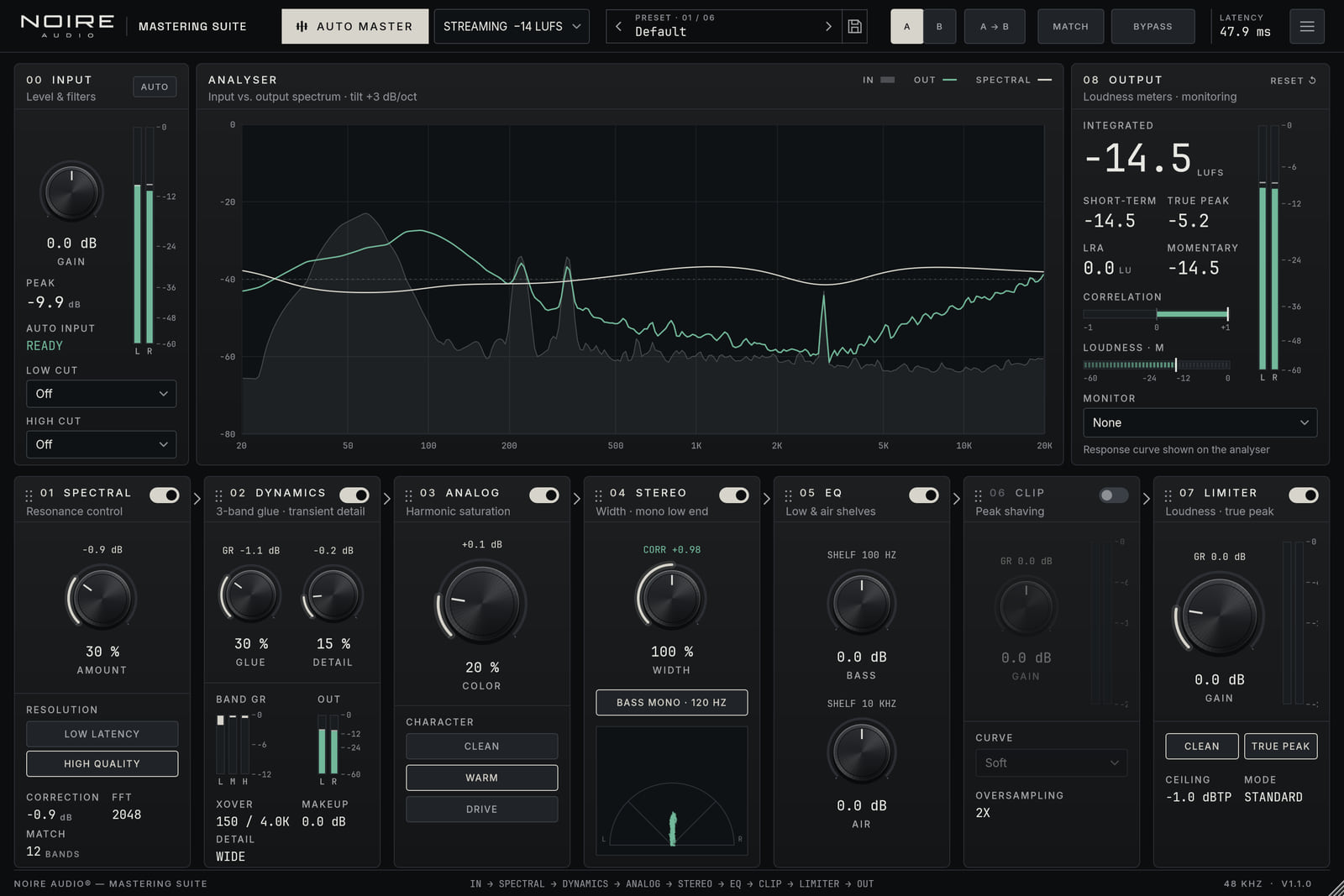Click the input Gain knob
This screenshot has width=1344, height=896.
pyautogui.click(x=71, y=193)
